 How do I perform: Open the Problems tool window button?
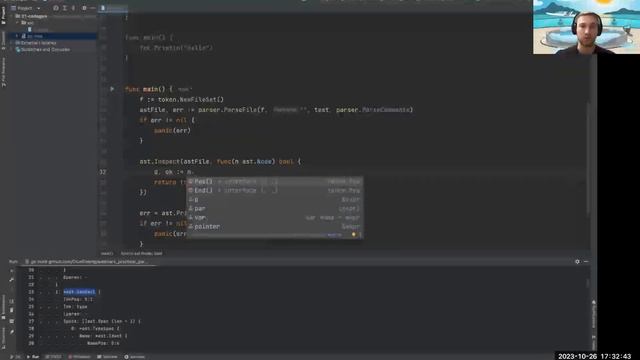(79, 357)
